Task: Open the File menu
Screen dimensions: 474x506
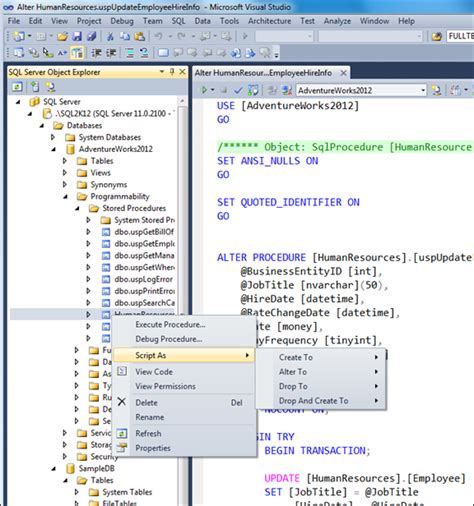Action: coord(14,21)
